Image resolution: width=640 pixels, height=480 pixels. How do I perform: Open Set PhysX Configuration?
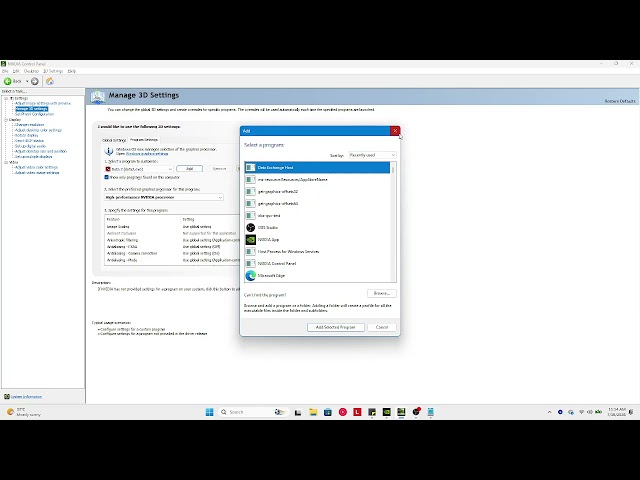[34, 114]
